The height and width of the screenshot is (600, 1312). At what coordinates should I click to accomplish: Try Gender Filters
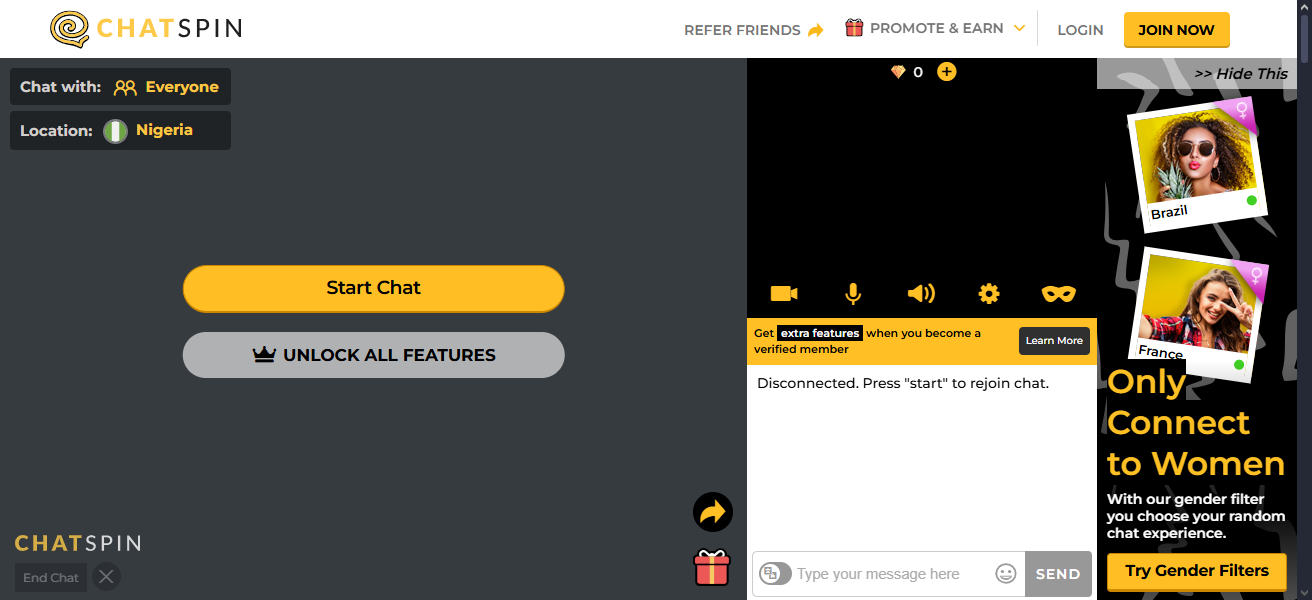point(1196,570)
